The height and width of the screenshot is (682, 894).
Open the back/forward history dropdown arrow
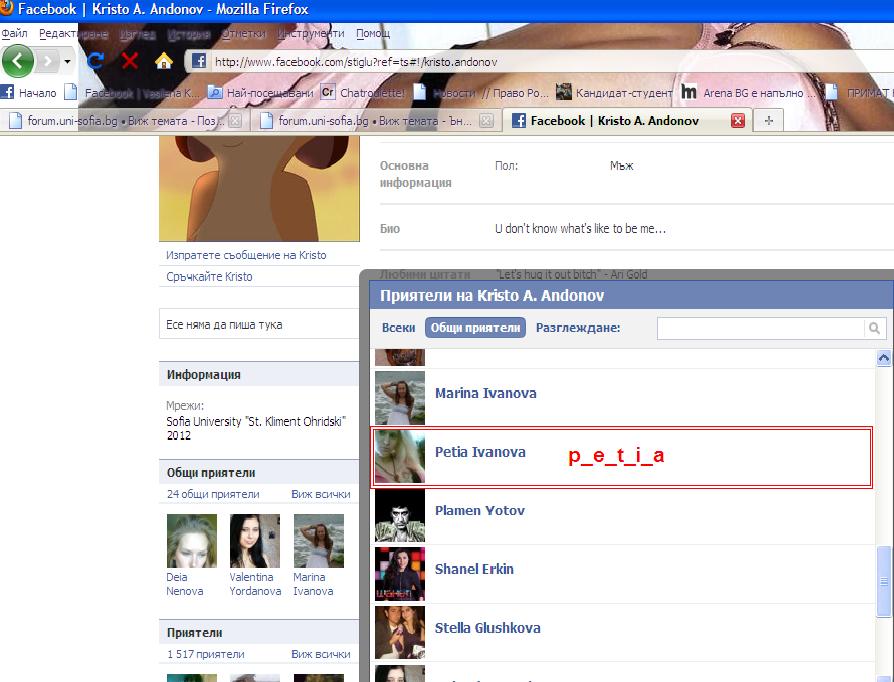[x=68, y=61]
